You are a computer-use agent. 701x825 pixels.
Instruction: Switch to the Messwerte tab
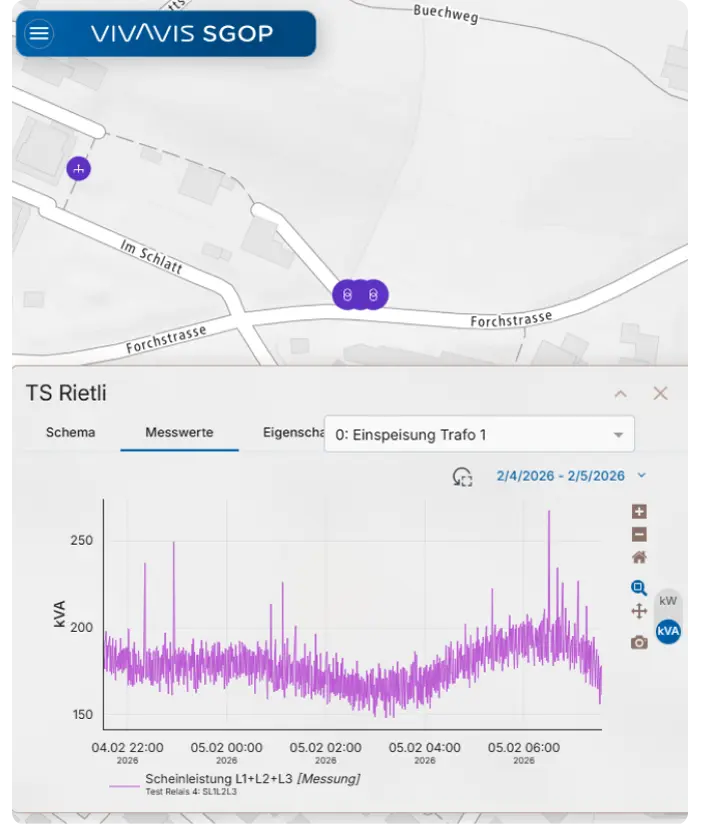click(x=179, y=432)
